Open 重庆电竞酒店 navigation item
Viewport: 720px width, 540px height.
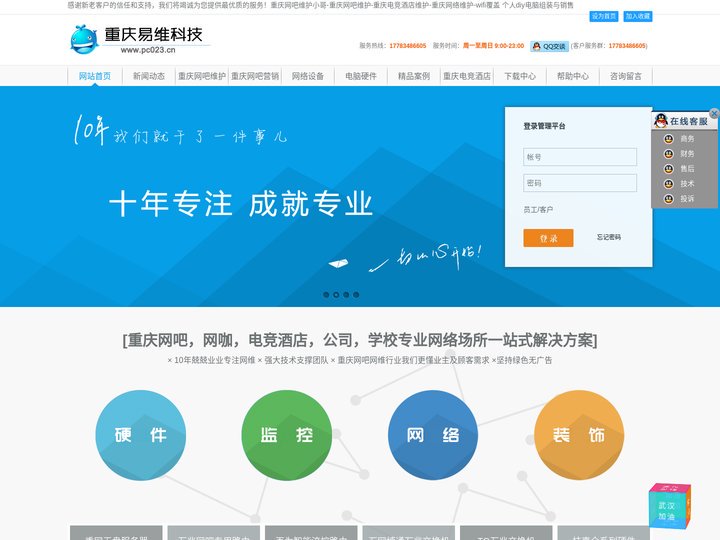pyautogui.click(x=467, y=76)
